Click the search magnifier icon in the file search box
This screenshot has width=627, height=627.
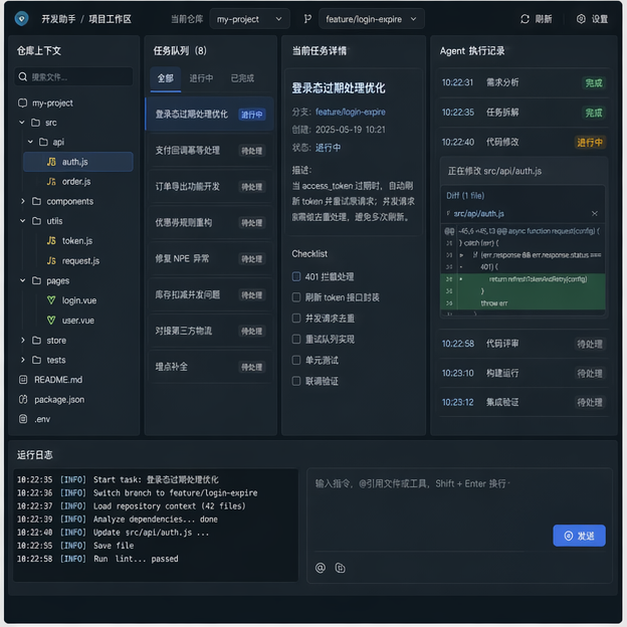tap(23, 76)
